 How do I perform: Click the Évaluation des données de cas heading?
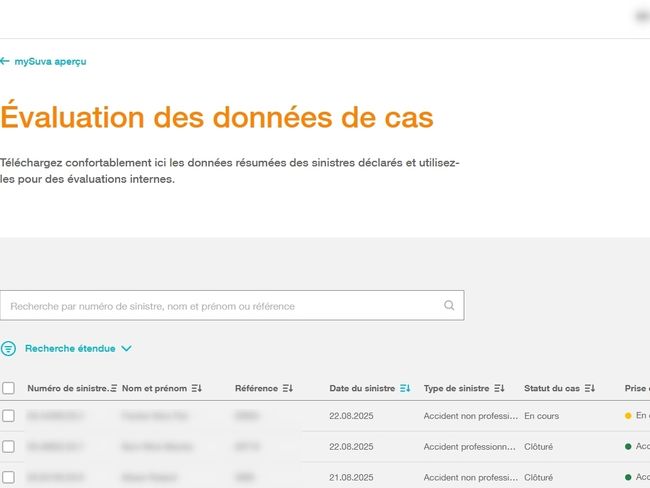coord(217,116)
